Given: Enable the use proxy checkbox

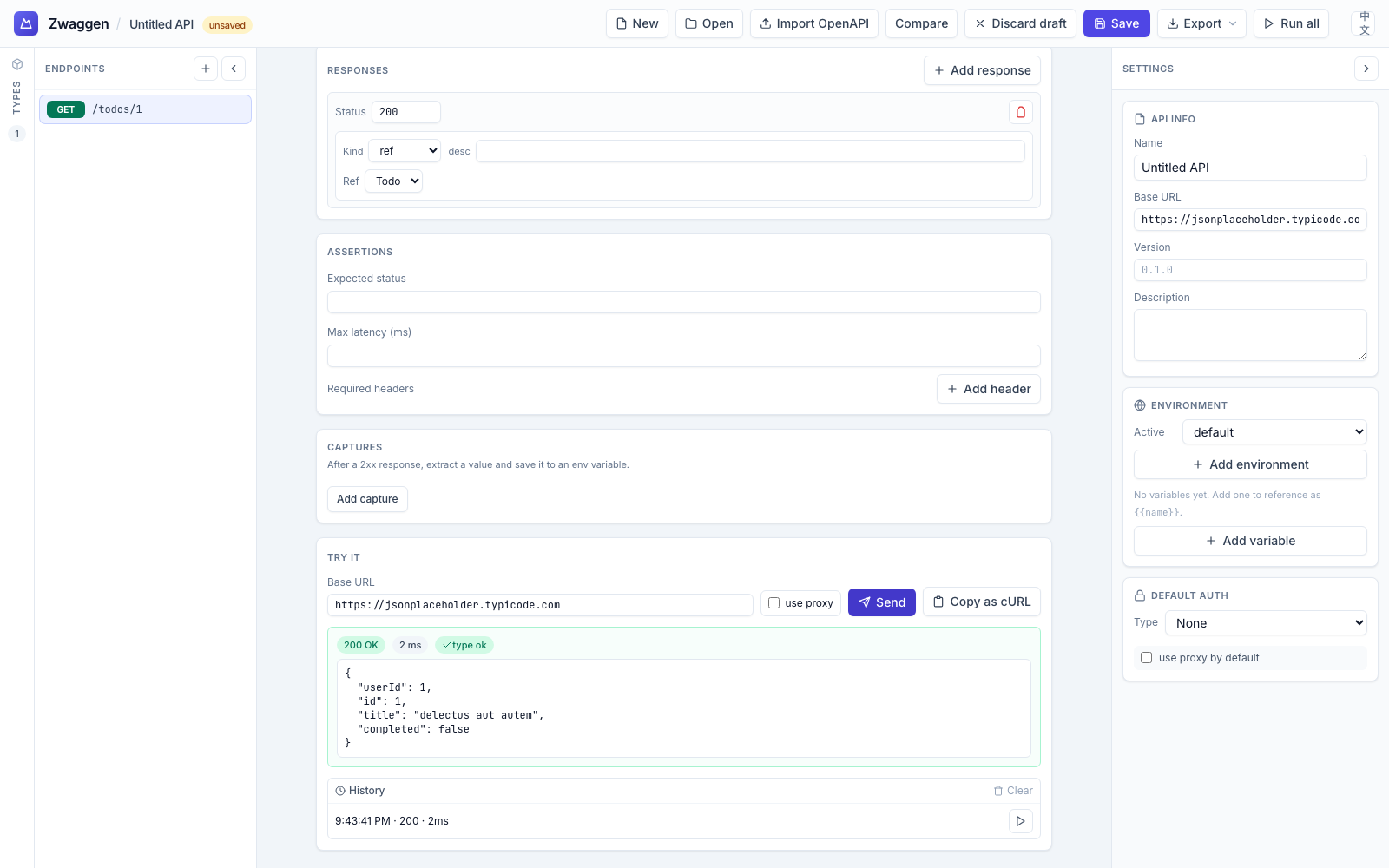Looking at the screenshot, I should (x=774, y=602).
